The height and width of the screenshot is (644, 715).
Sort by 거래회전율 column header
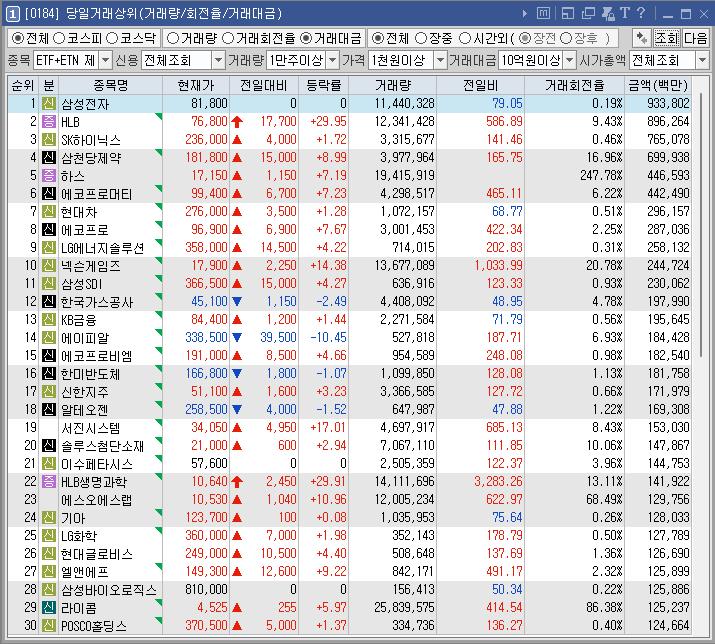click(575, 85)
